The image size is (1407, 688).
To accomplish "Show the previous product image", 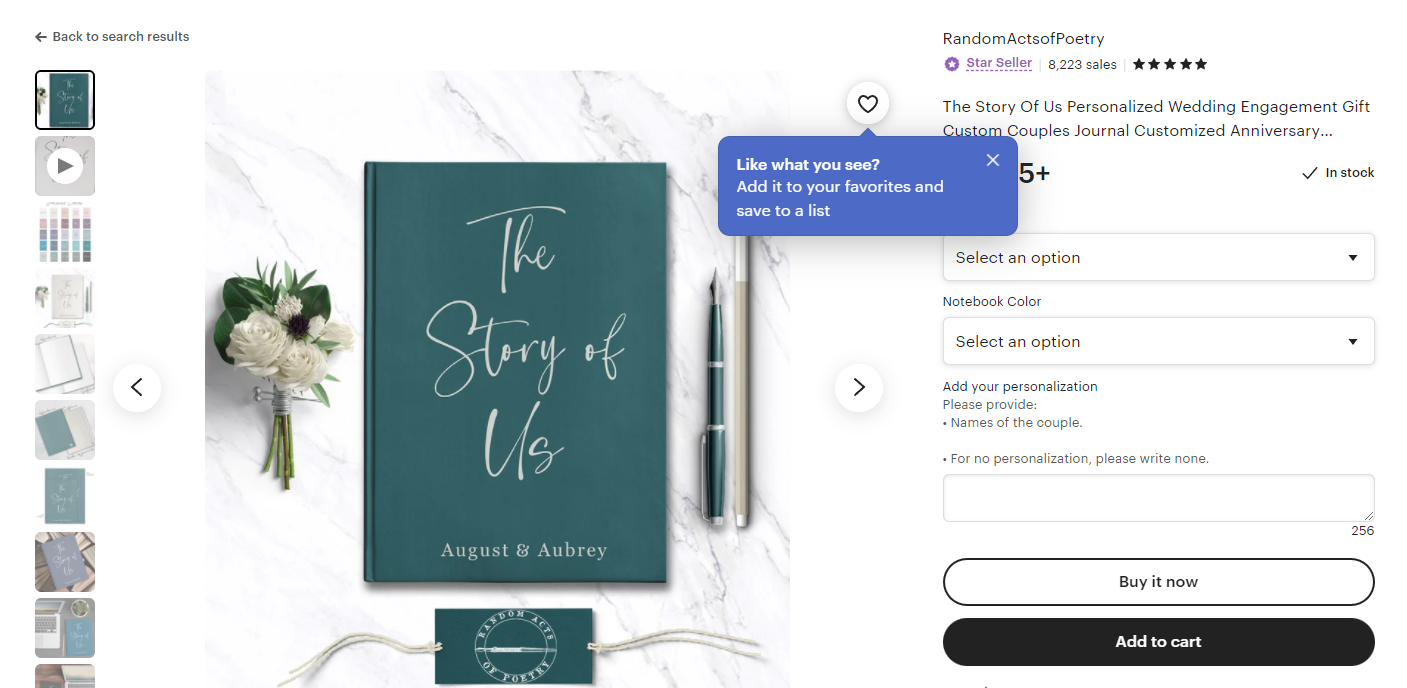I will coord(137,387).
